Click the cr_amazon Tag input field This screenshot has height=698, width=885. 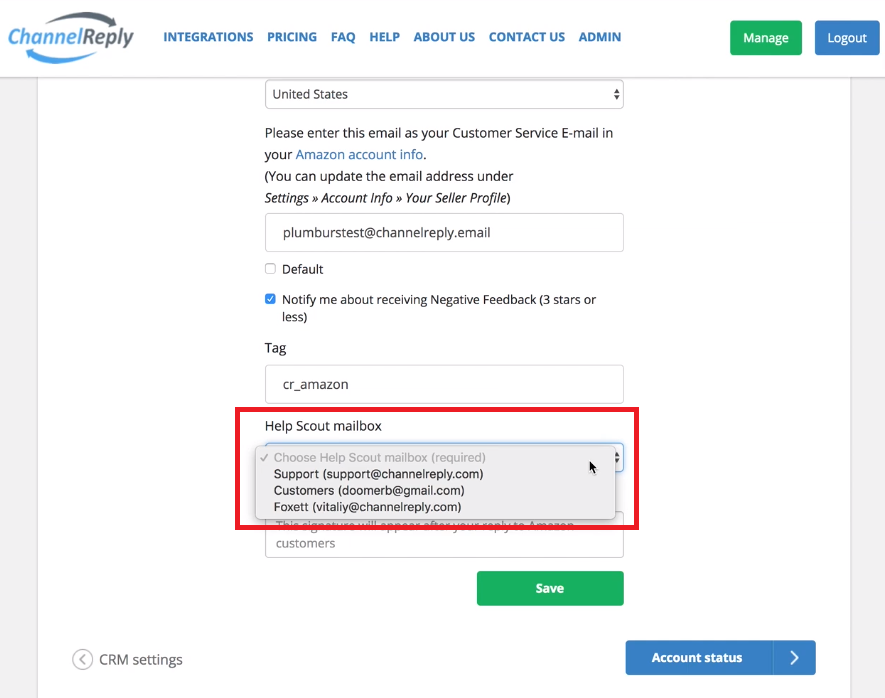click(x=444, y=384)
